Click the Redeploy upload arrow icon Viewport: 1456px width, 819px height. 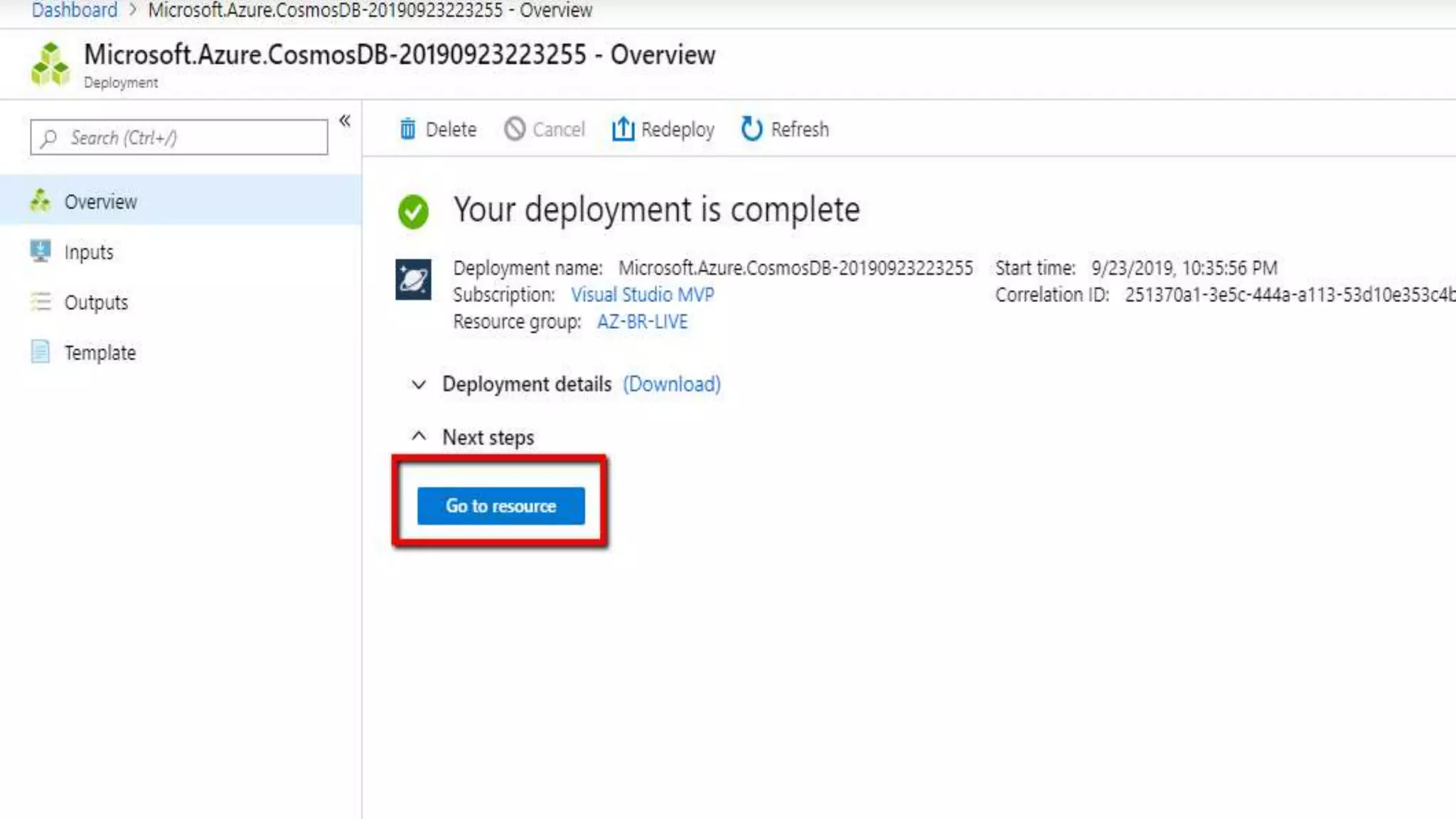coord(623,129)
